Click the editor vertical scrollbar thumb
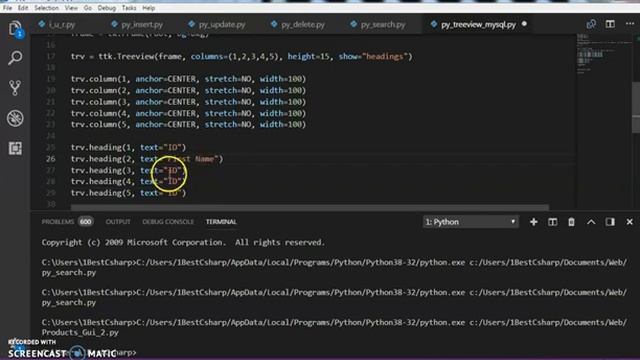 pyautogui.click(x=636, y=107)
